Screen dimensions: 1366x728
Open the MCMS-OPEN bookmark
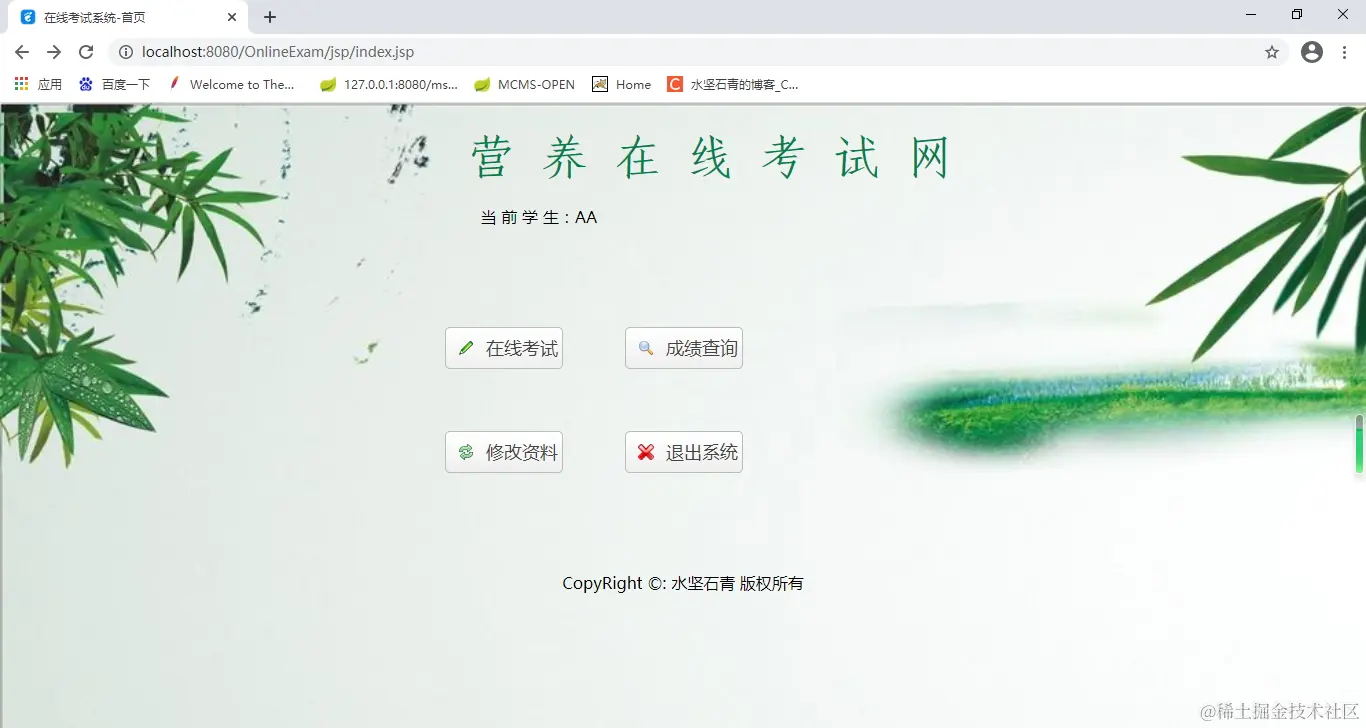point(524,84)
